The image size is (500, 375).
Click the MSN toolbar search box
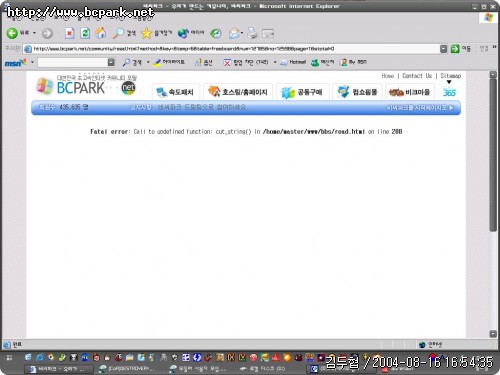click(x=72, y=62)
